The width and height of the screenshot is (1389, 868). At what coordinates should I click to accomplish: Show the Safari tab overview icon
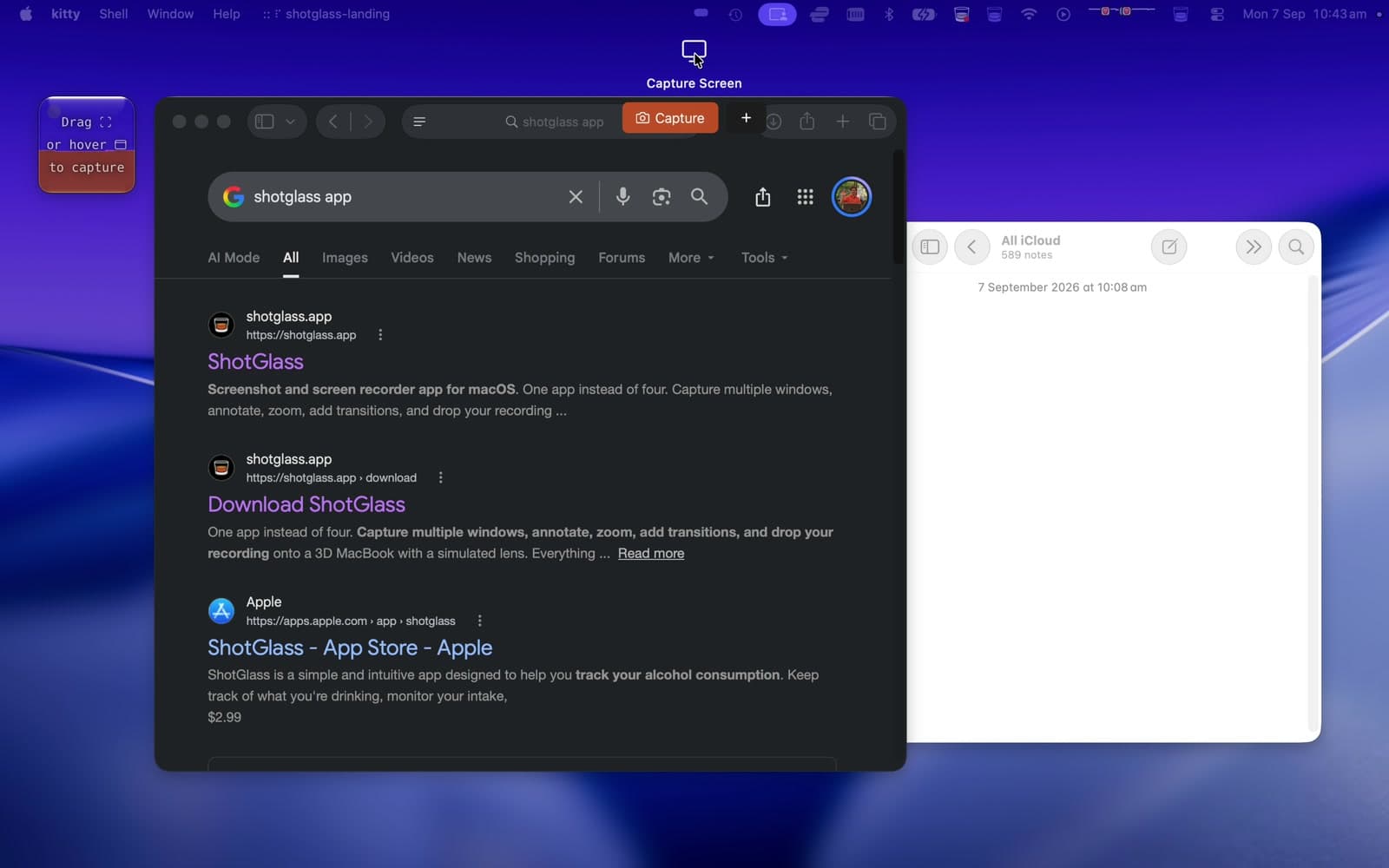(x=877, y=122)
